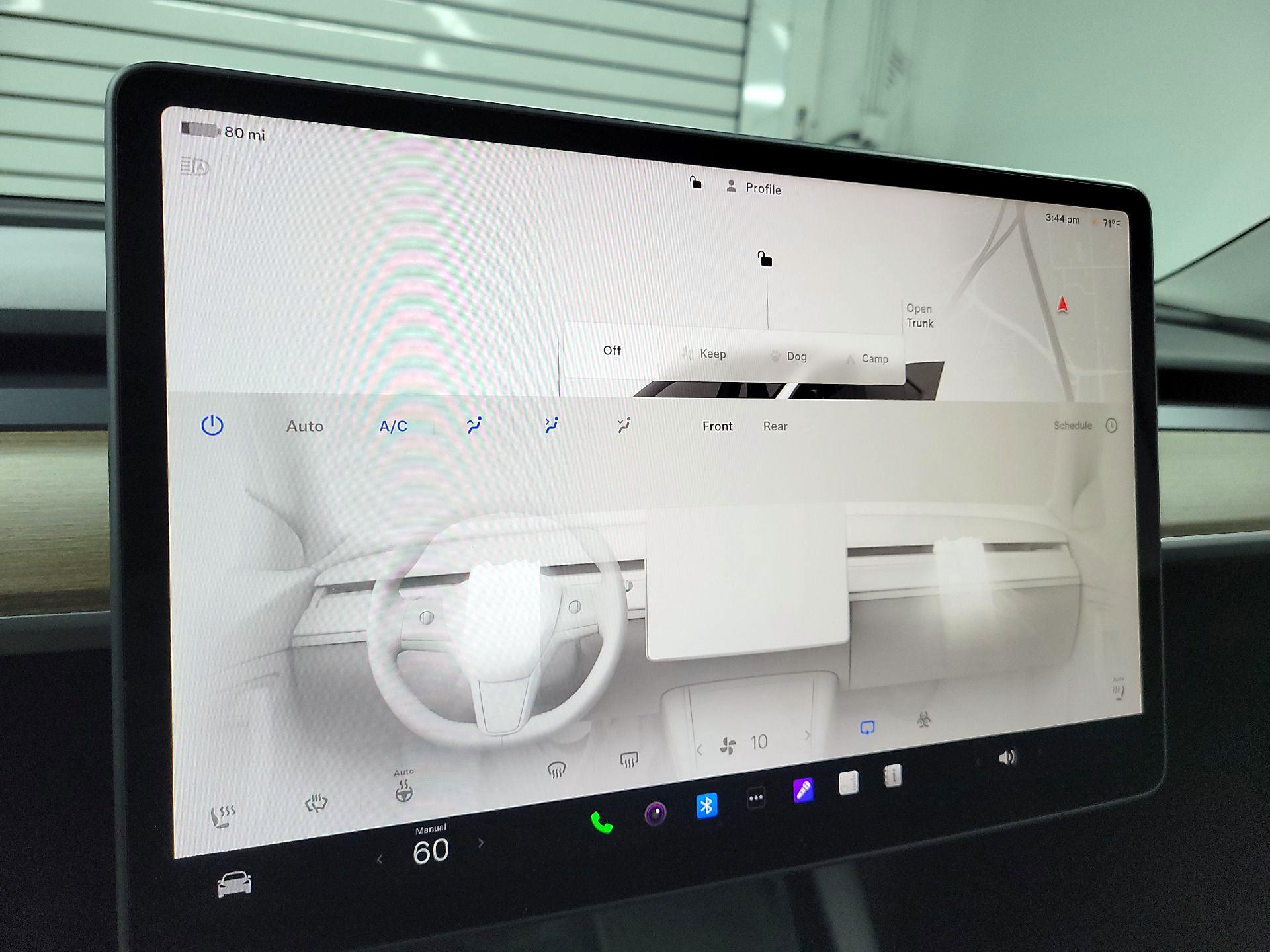This screenshot has width=1270, height=952.
Task: Activate the heated steering wheel icon
Action: click(x=403, y=791)
